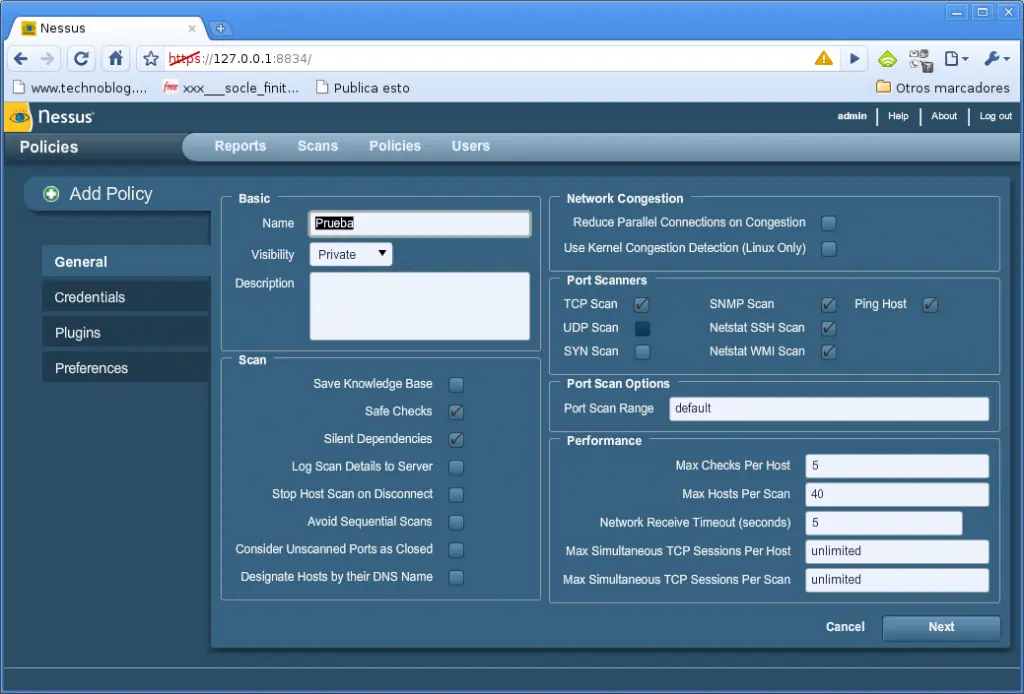Uncheck the SNMP Scan checkbox
Screen dimensions: 1024x694
pyautogui.click(x=828, y=305)
